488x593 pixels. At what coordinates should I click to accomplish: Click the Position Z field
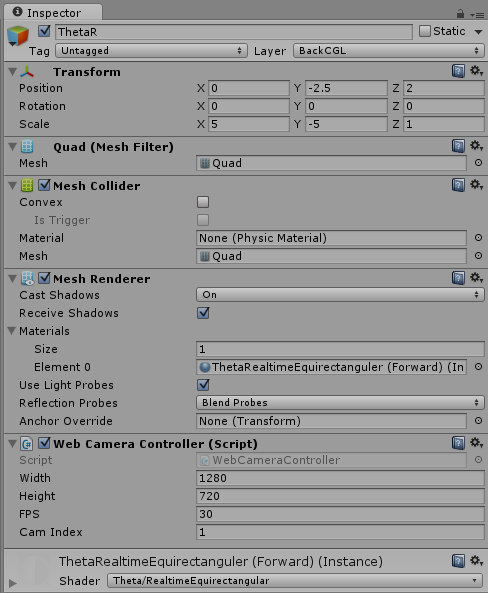coord(444,88)
